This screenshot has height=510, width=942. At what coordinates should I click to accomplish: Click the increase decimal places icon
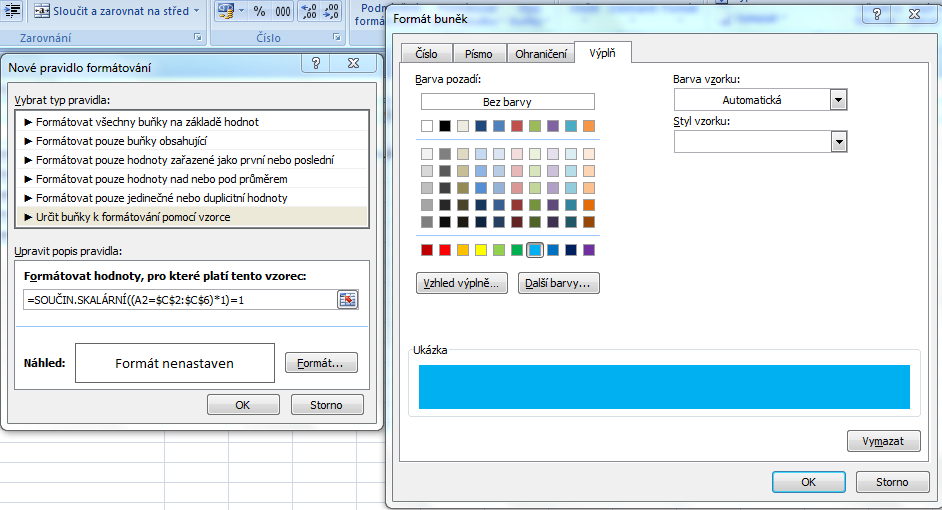tap(309, 11)
